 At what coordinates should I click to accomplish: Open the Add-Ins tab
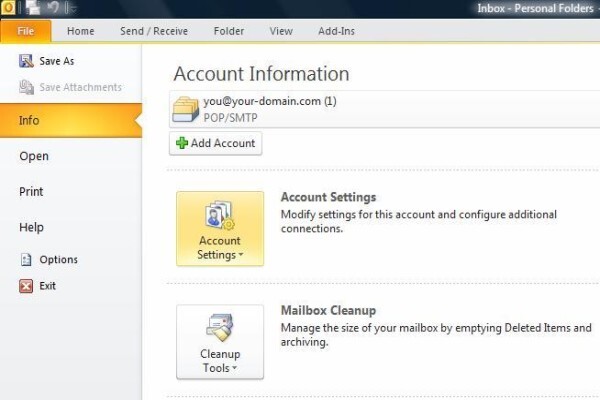[x=336, y=31]
